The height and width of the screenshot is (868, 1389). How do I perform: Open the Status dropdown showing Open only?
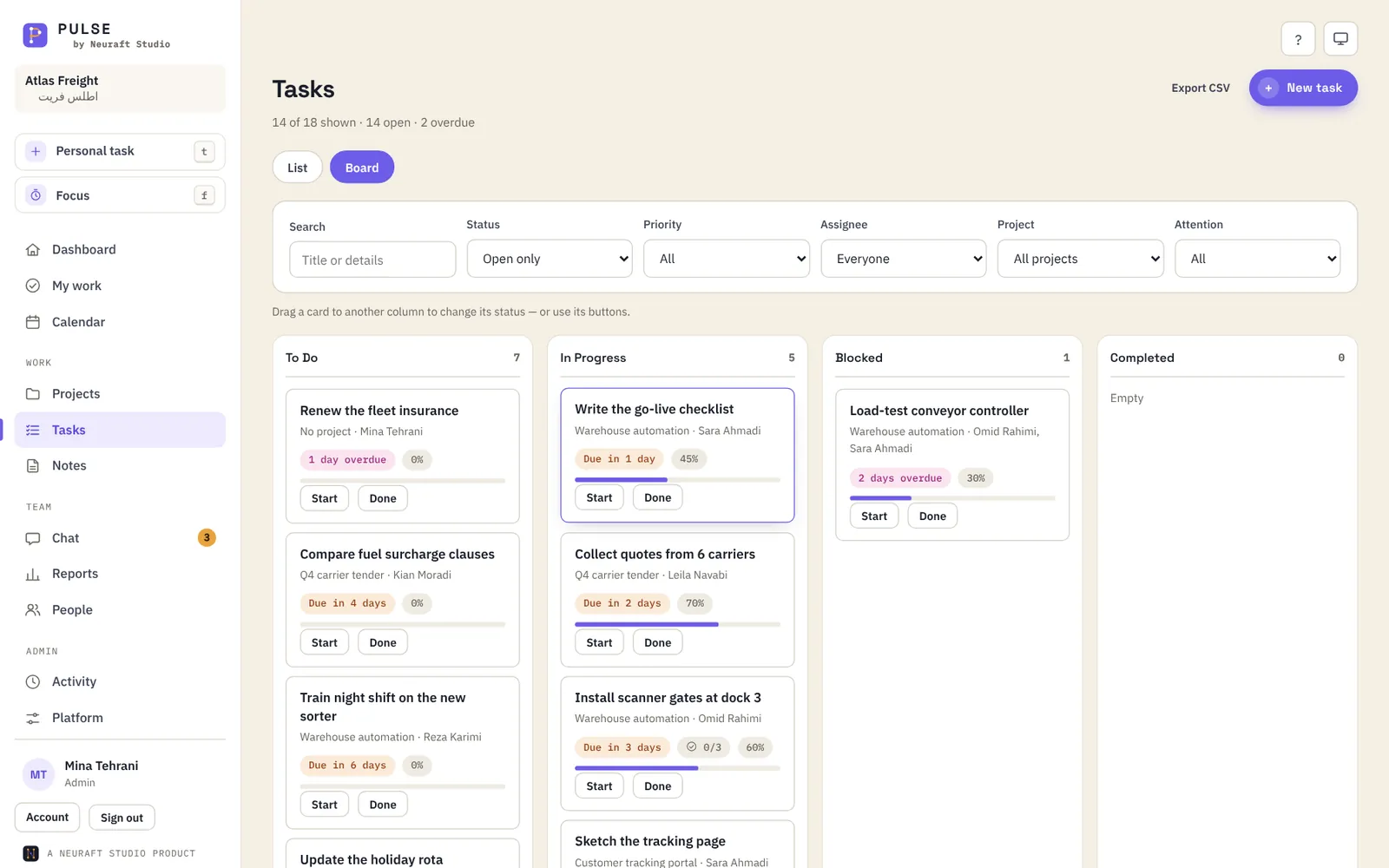point(550,259)
